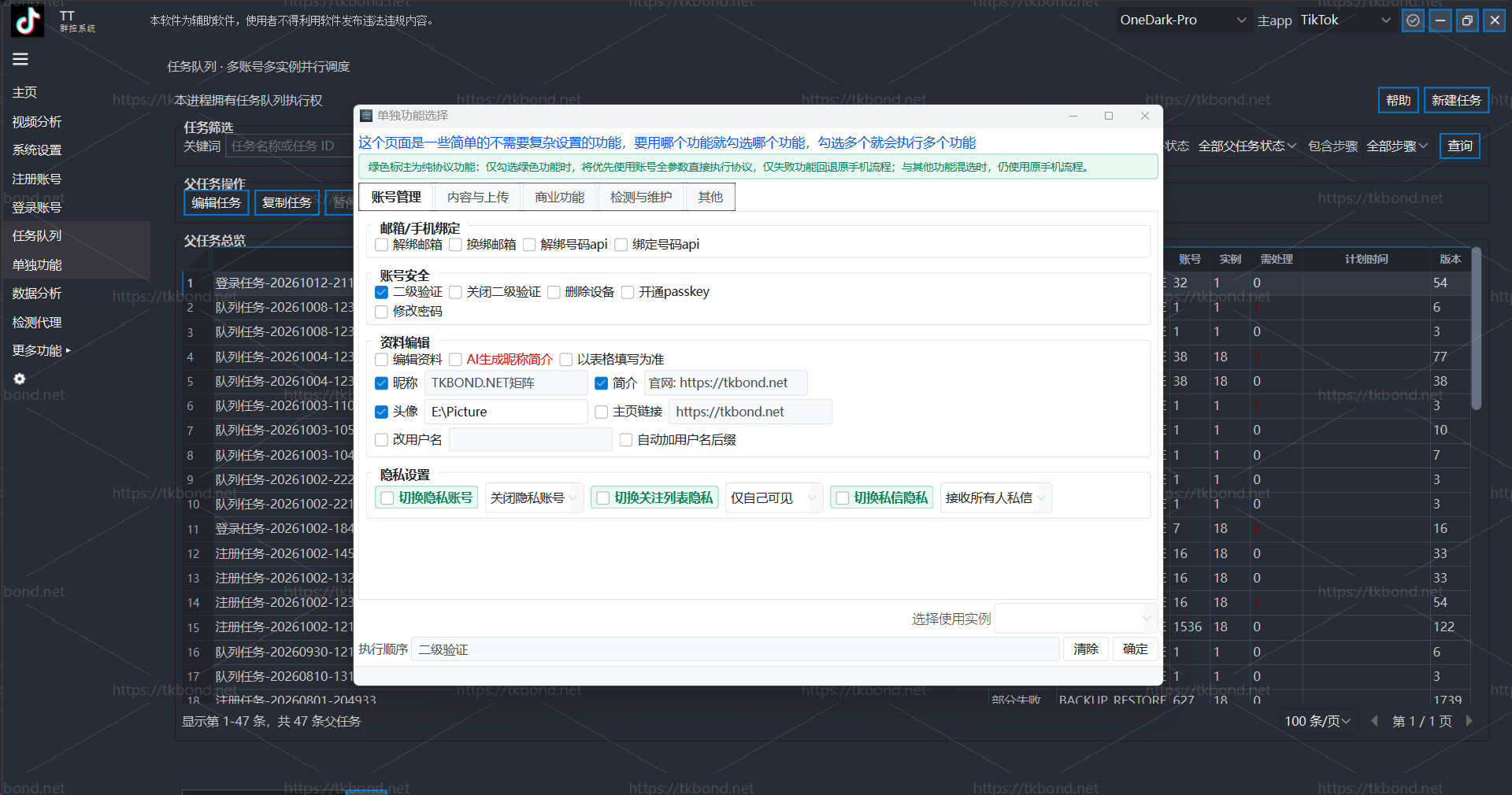
Task: Click the 查询 button
Action: pyautogui.click(x=1460, y=146)
